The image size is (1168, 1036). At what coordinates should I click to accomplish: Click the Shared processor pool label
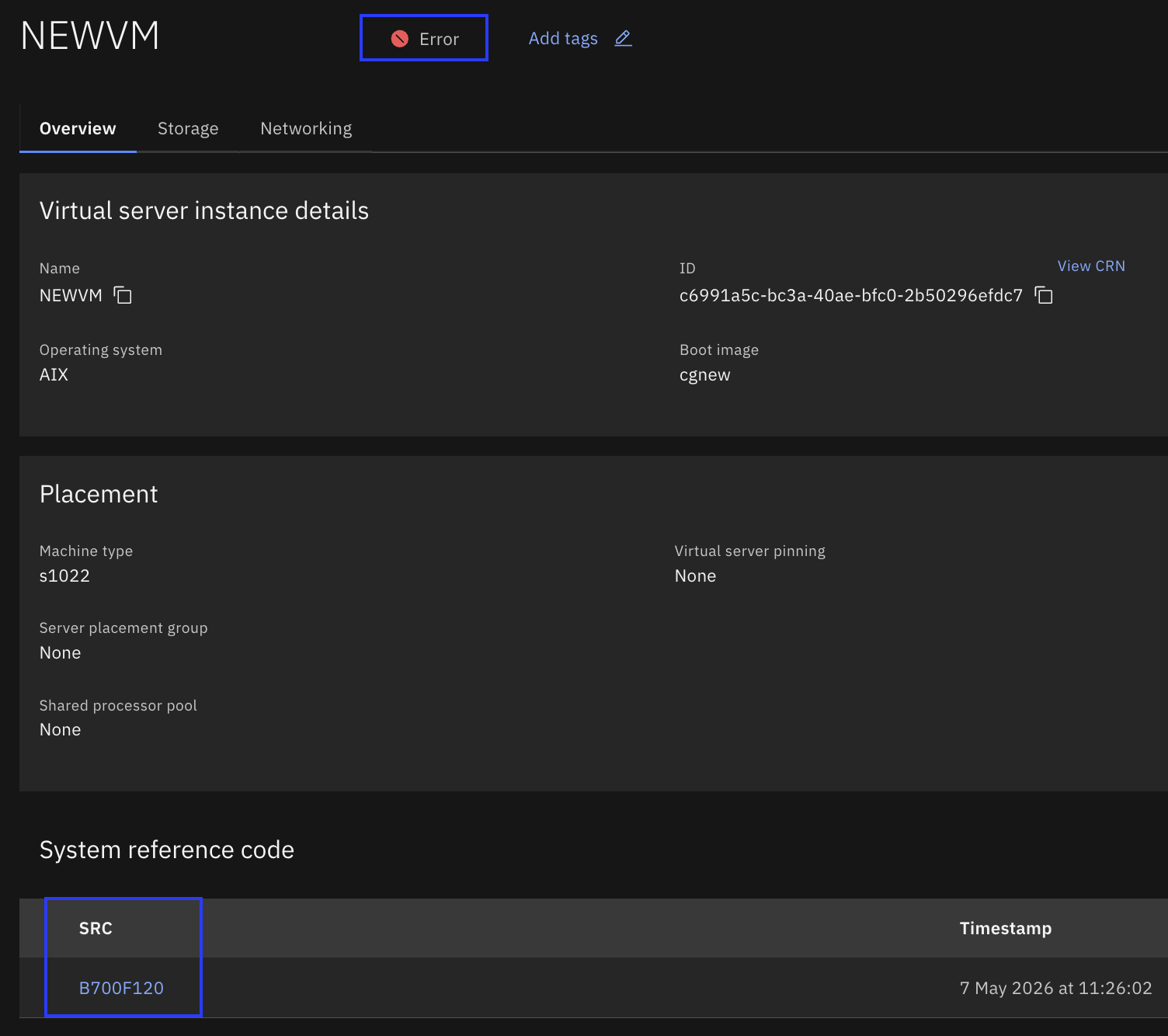(118, 706)
